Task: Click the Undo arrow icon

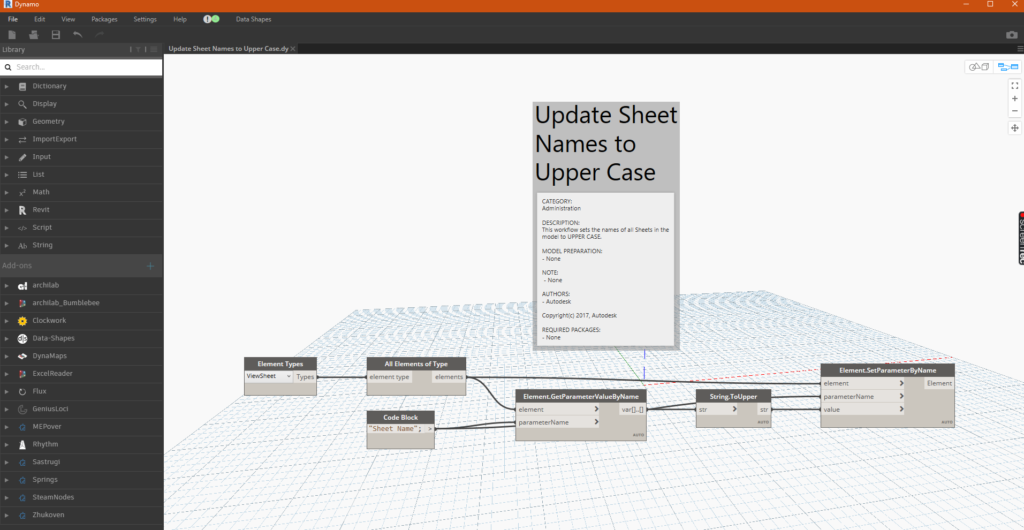Action: (78, 35)
